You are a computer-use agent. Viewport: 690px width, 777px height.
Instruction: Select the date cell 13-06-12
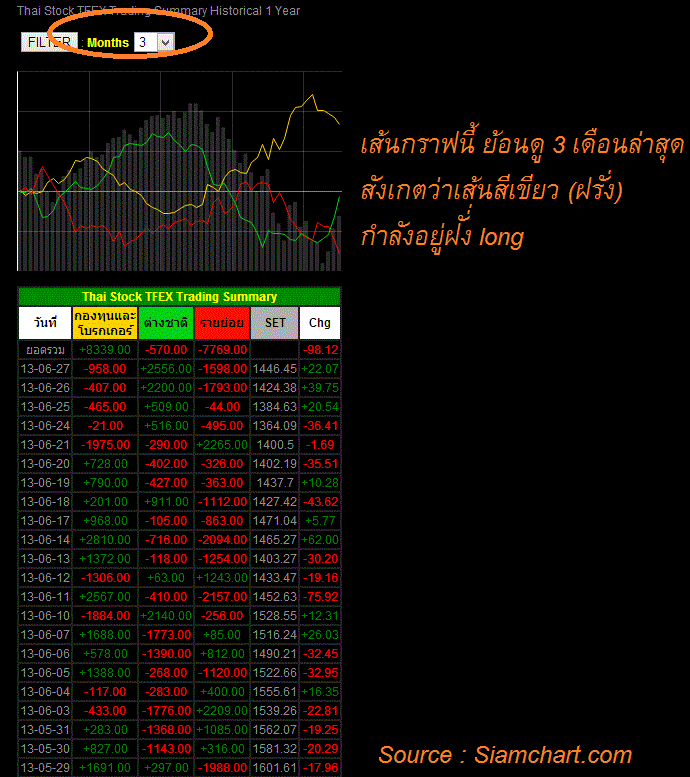[x=45, y=578]
